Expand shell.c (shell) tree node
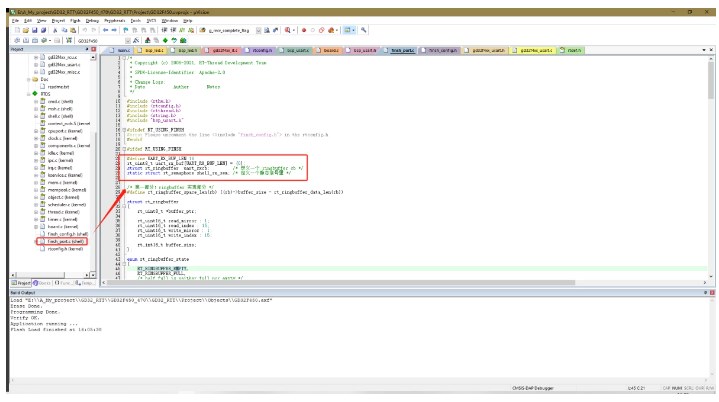The height and width of the screenshot is (402, 719). point(36,116)
